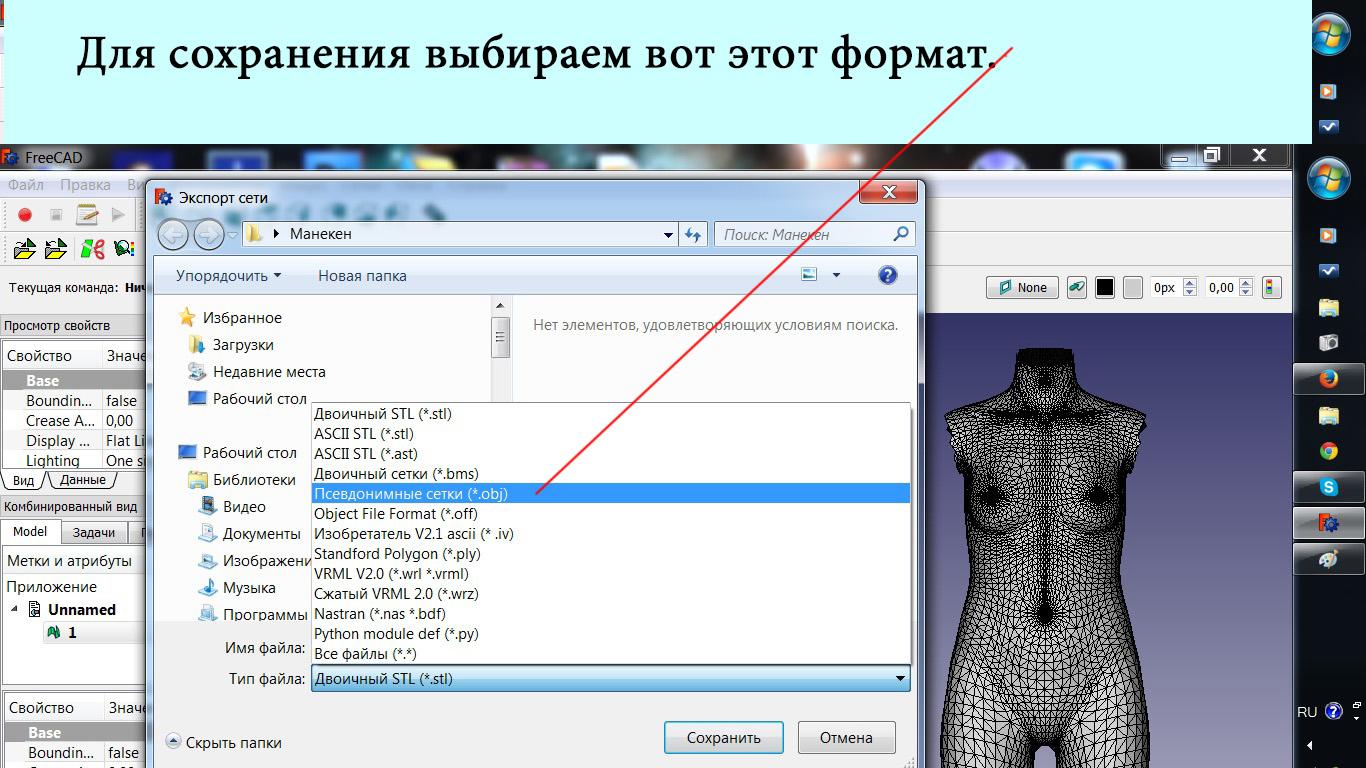Click the RU language indicator
The image size is (1366, 768).
pos(1307,712)
